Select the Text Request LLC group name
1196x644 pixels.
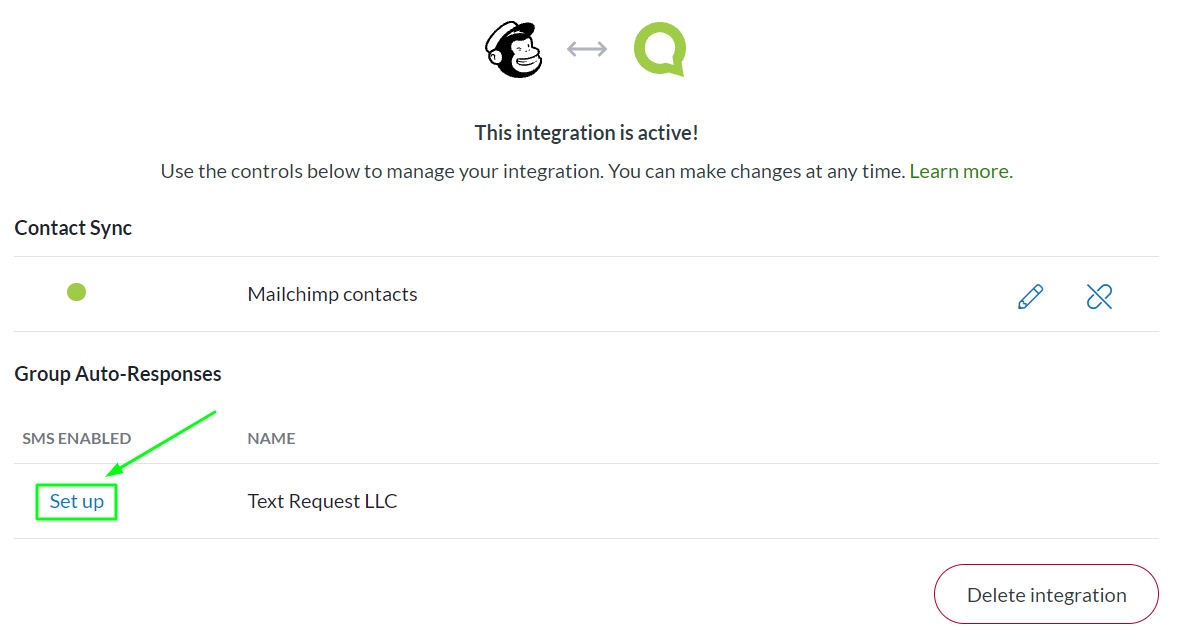coord(323,501)
